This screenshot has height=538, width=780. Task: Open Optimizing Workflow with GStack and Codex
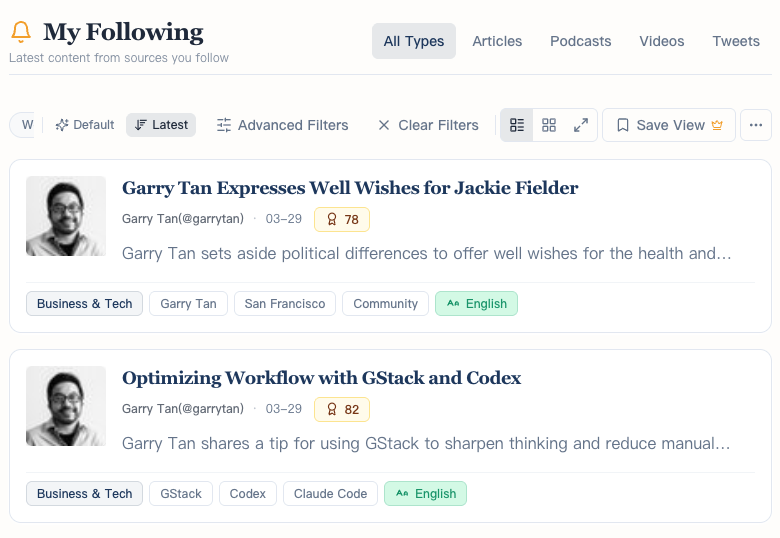tap(321, 378)
